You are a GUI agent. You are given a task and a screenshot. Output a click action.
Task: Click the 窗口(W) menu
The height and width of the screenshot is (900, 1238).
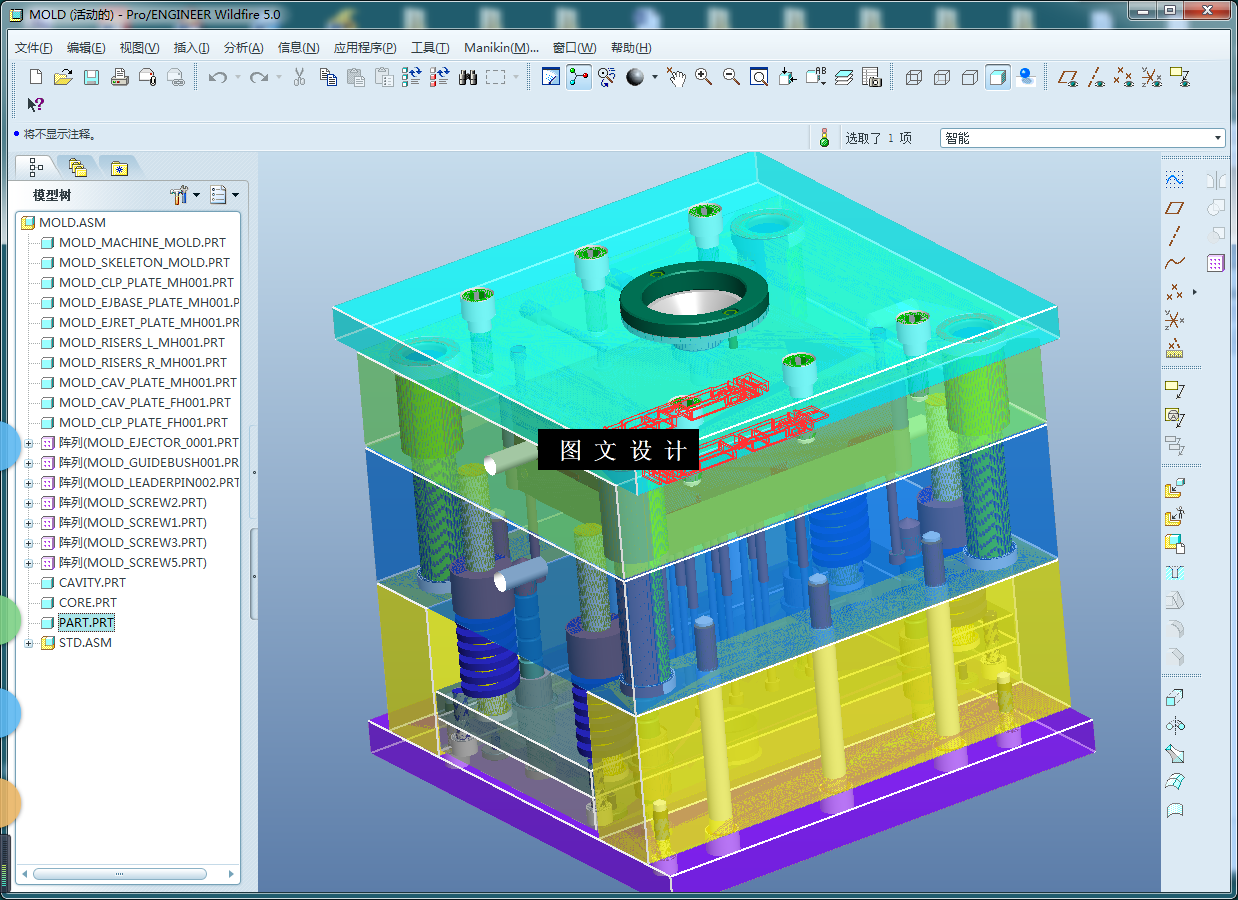[574, 48]
